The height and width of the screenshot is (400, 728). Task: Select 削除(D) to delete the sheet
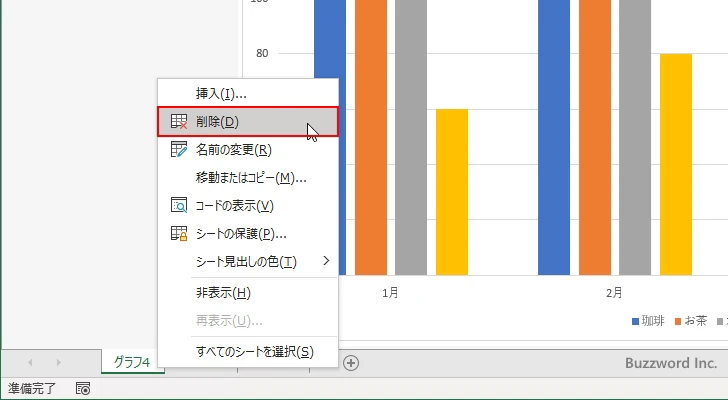coord(248,122)
